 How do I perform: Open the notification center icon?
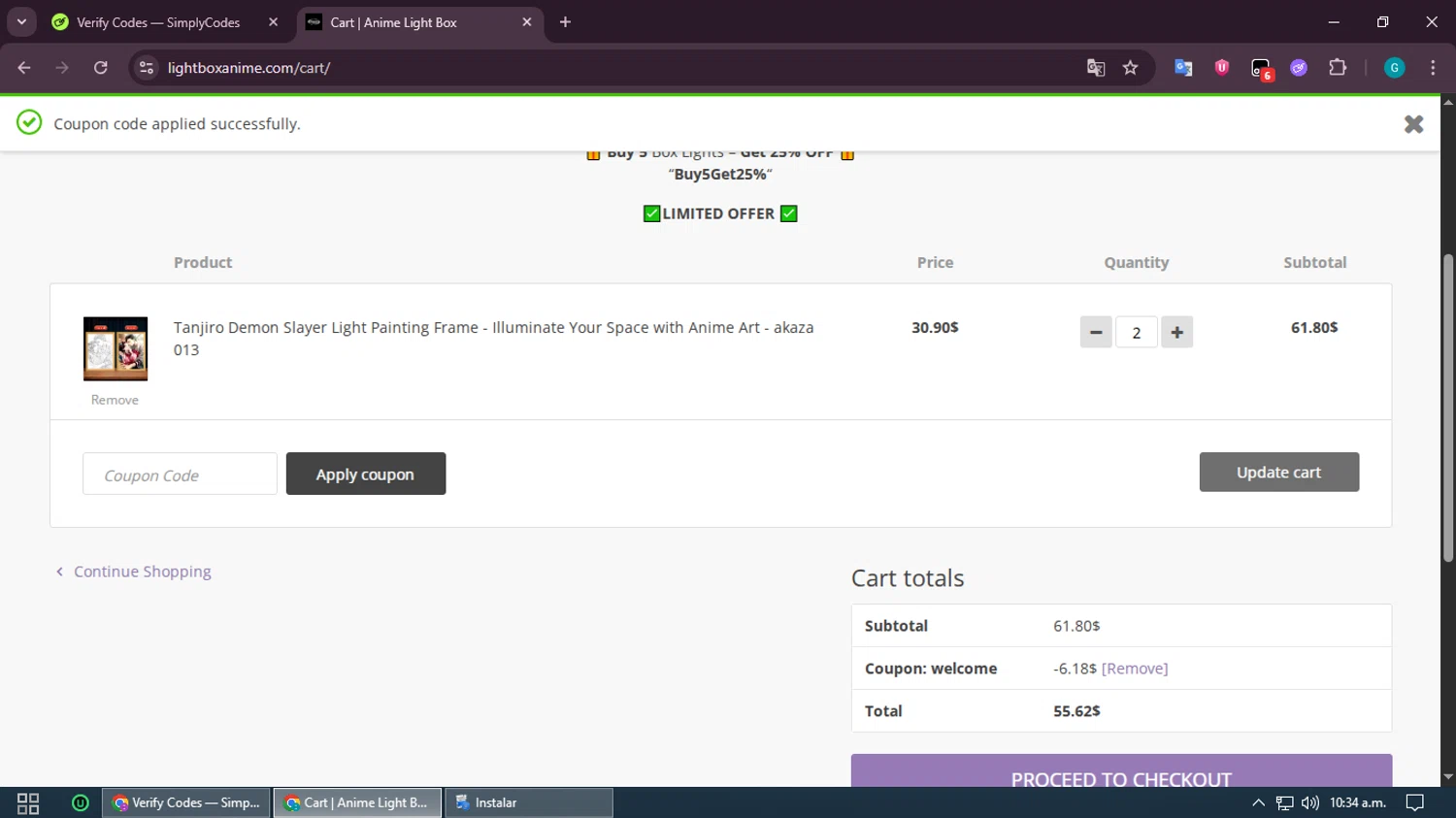[x=1415, y=802]
